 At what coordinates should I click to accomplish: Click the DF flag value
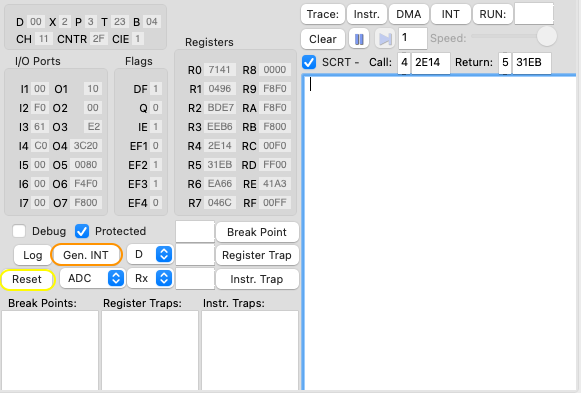(156, 89)
